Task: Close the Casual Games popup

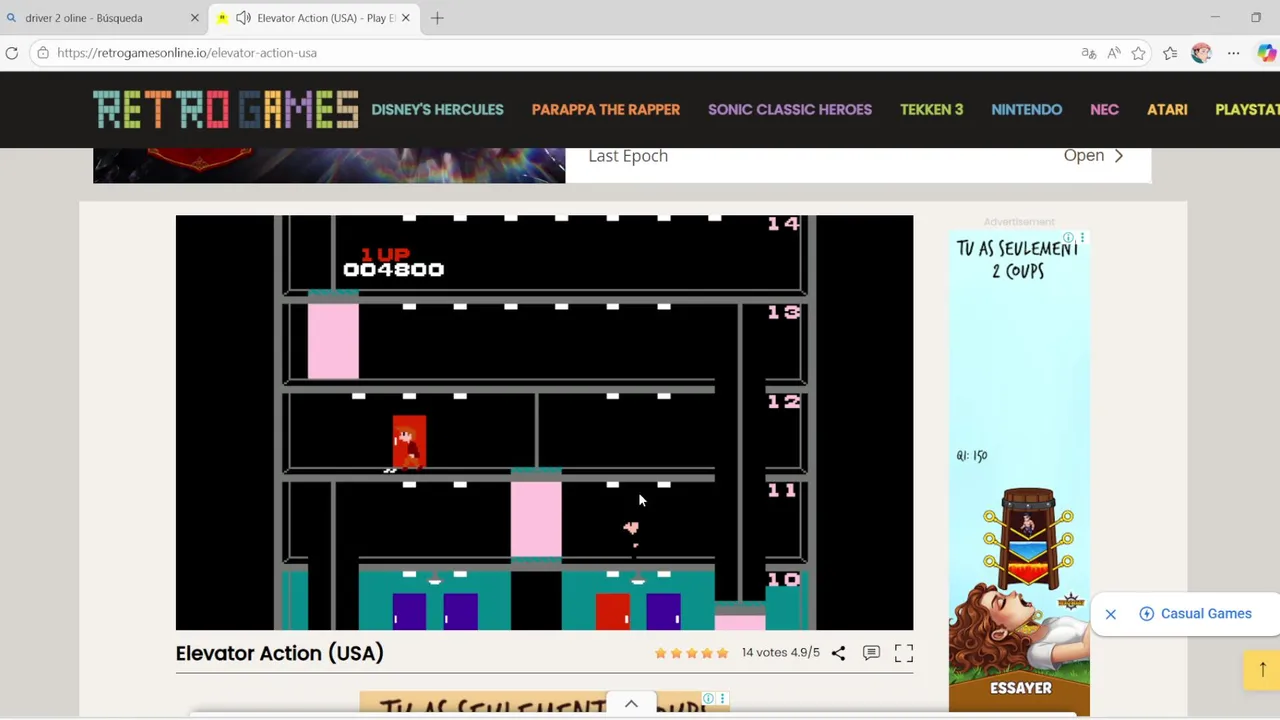Action: pyautogui.click(x=1110, y=614)
